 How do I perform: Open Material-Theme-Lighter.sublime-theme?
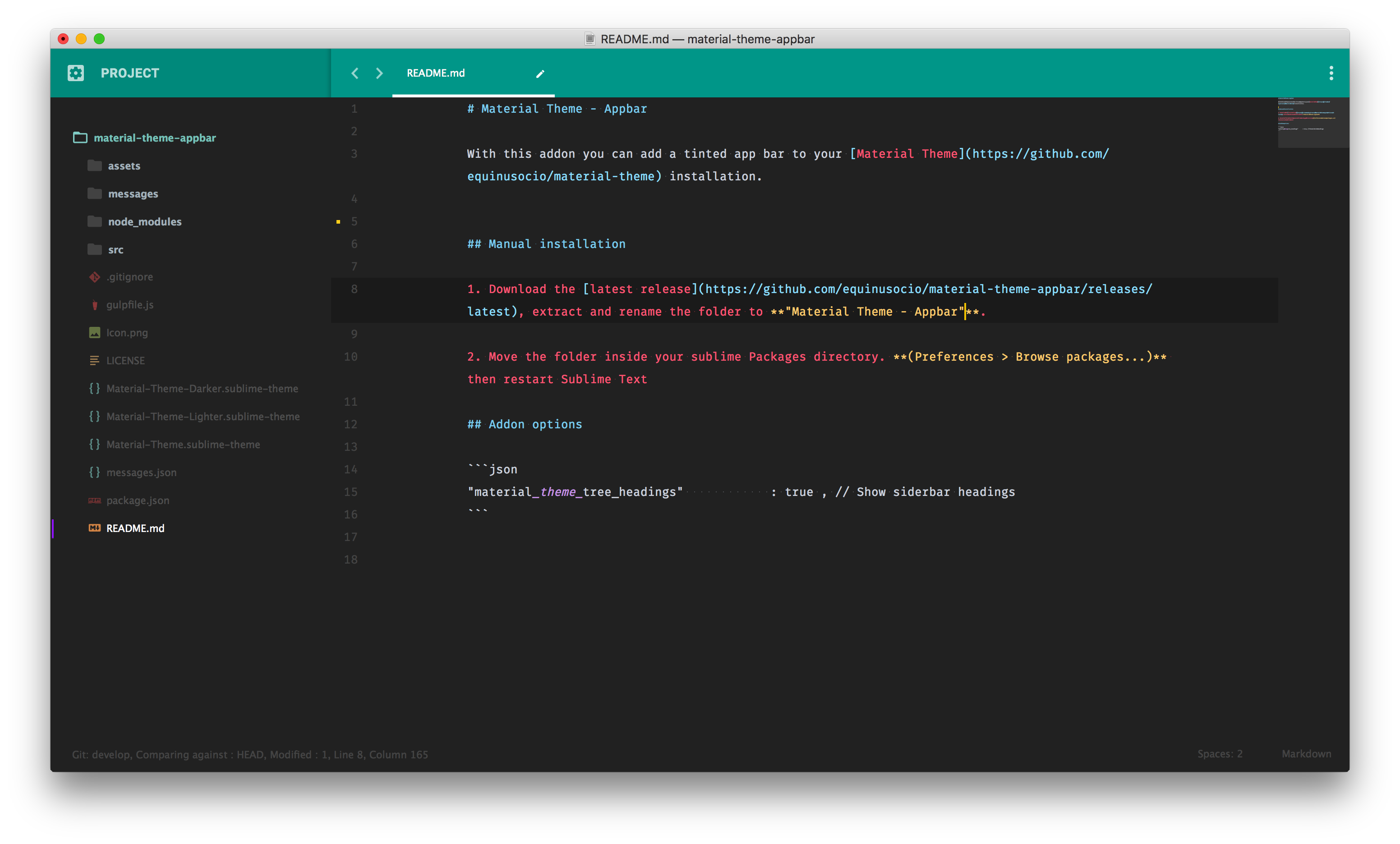coord(203,416)
